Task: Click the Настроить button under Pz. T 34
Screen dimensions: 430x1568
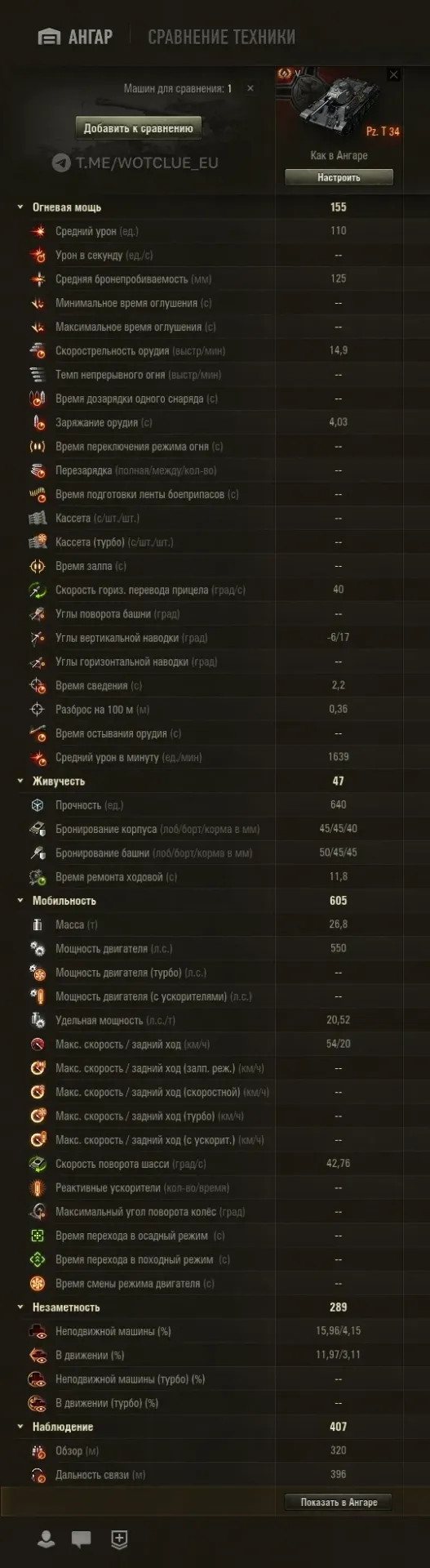Action: pos(339,177)
